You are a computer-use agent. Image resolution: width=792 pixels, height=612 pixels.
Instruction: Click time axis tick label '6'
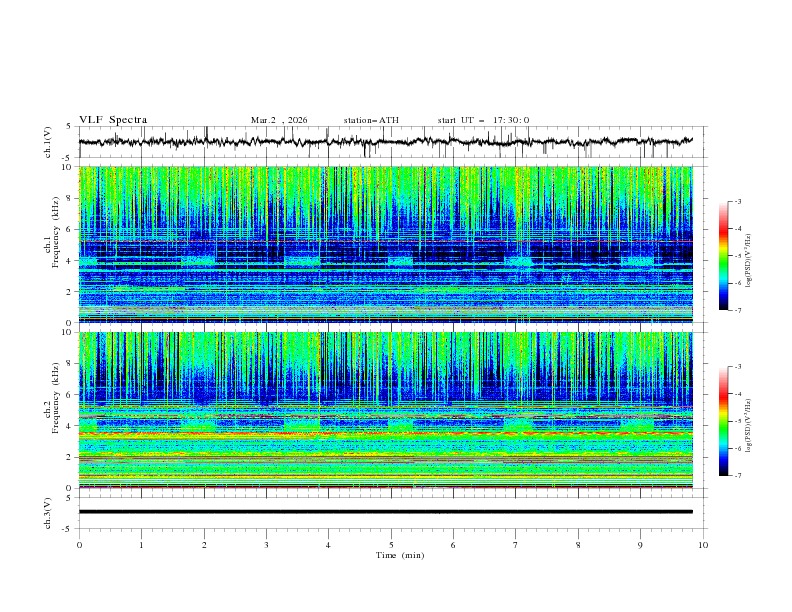(453, 545)
